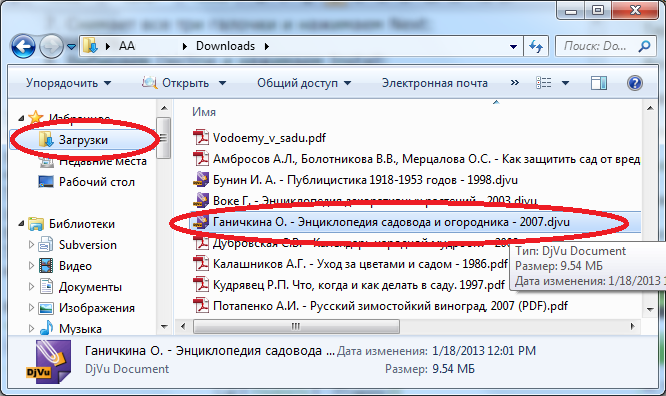The width and height of the screenshot is (666, 396).
Task: Select Потапенко А.И. Русский зимостойкий виноград PDF
Action: pos(390,306)
